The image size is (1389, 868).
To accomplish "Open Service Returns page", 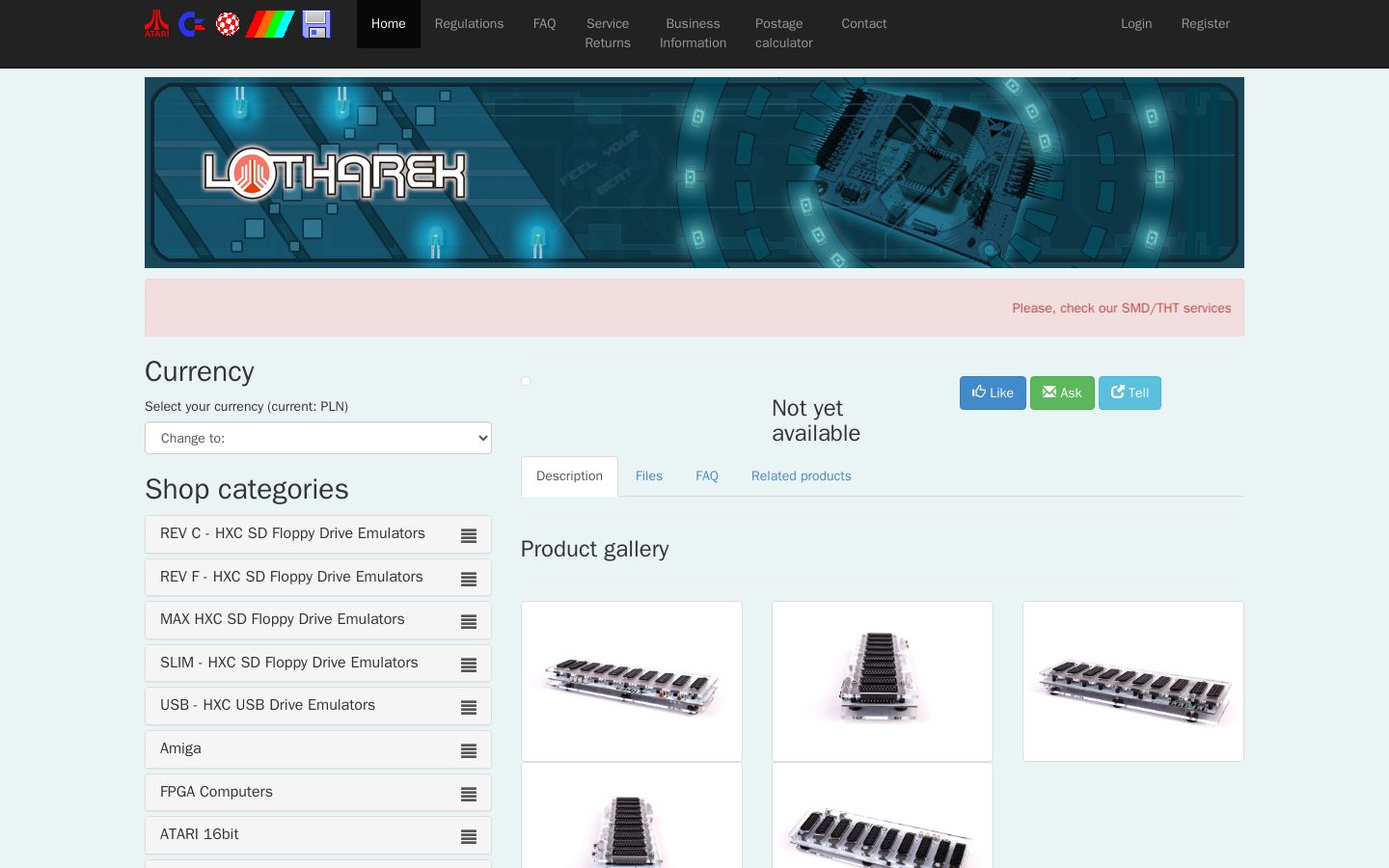I will pos(608,34).
